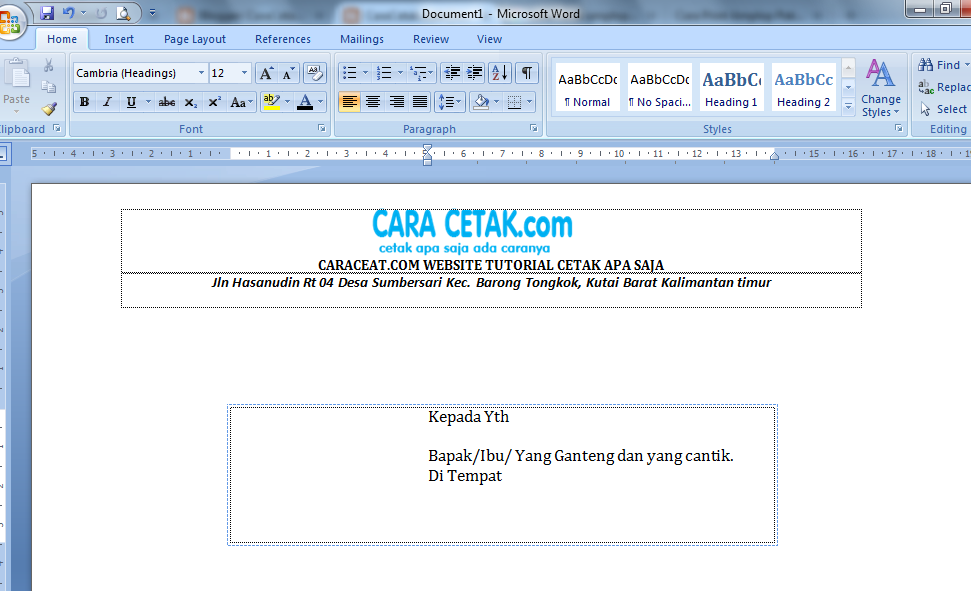Open Print Preview from Quick Access toolbar
971x591 pixels.
123,12
